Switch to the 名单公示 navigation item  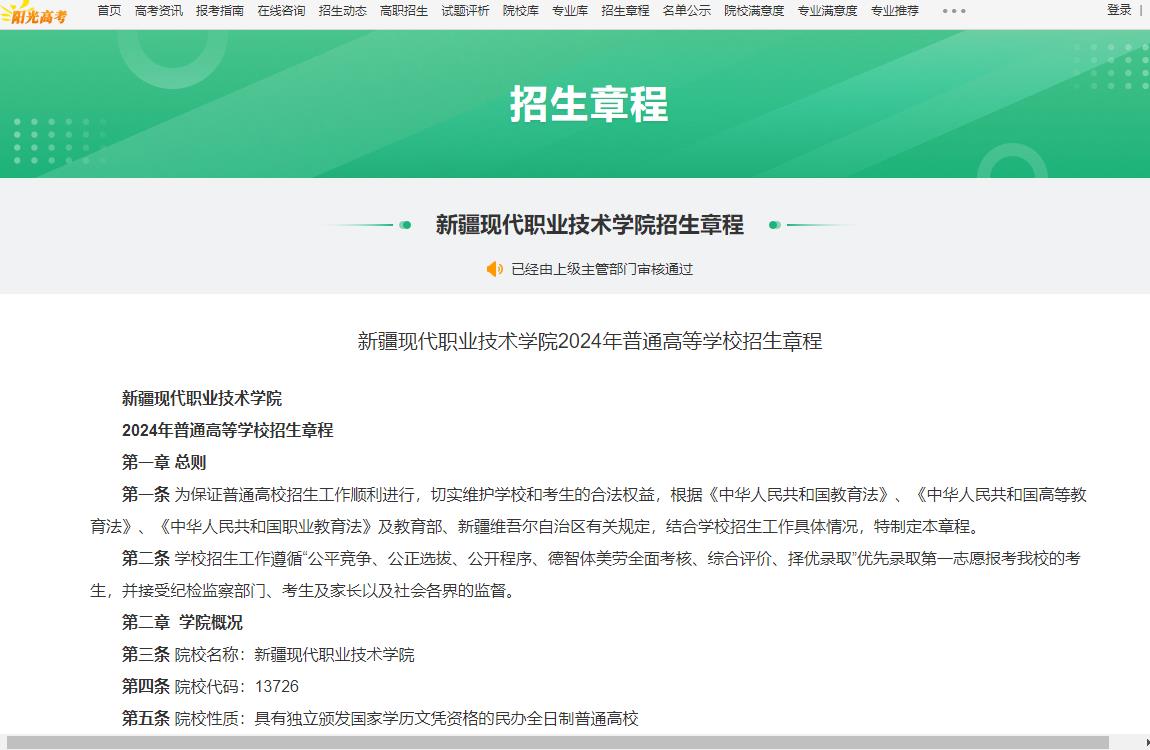pos(686,11)
